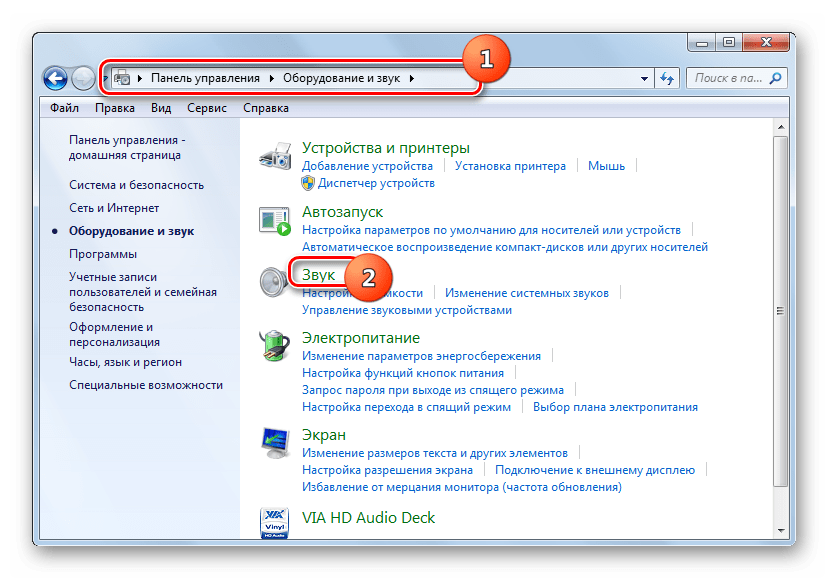Screen dimensions: 829x579
Task: Click the Автозапуск category icon
Action: [275, 220]
